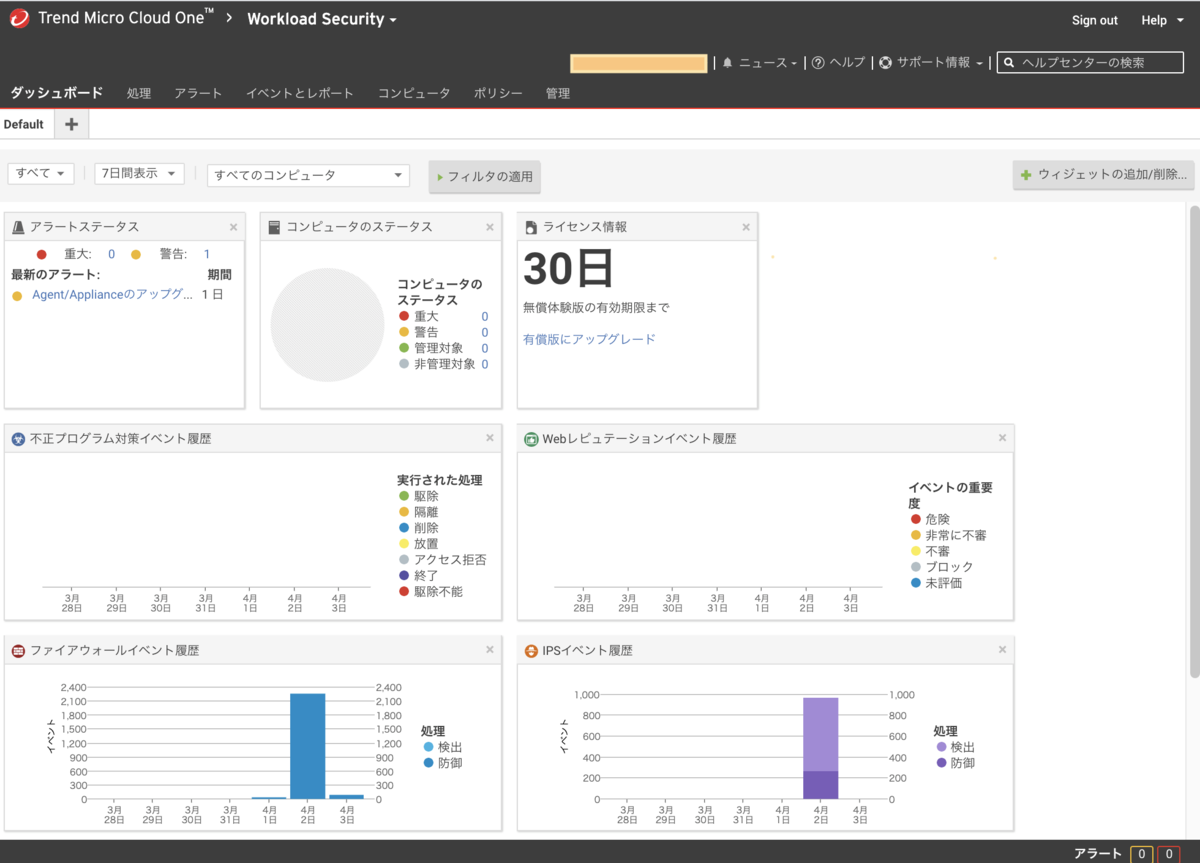Add a new dashboard tab with plus icon

click(x=71, y=124)
